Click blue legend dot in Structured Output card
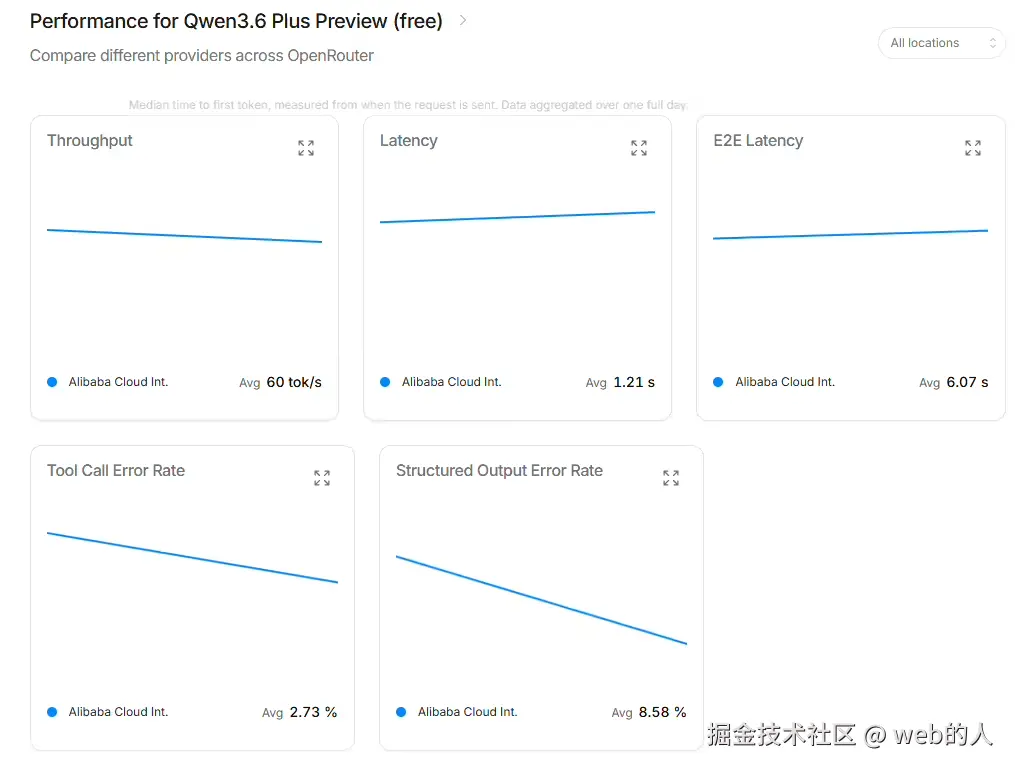The image size is (1015, 770). (401, 712)
